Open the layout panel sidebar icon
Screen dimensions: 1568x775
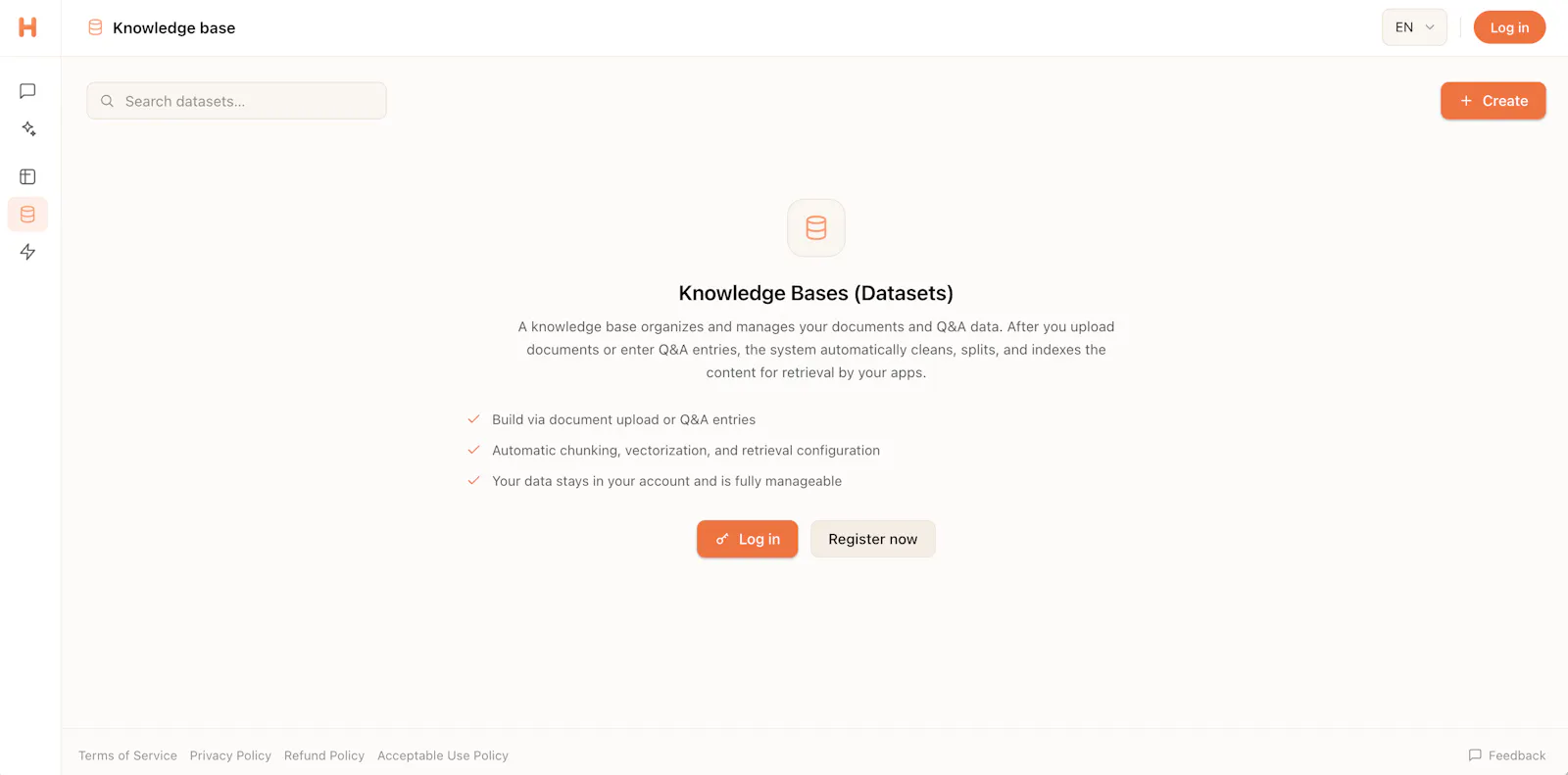[x=27, y=176]
